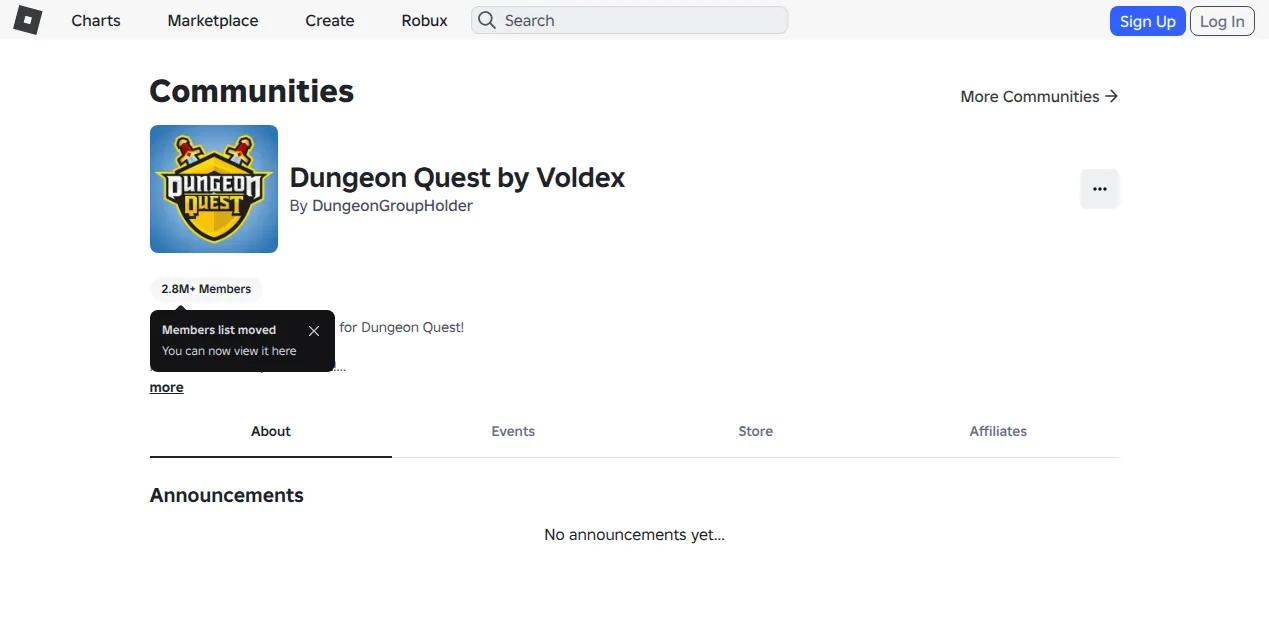
Task: Switch to the Affiliates tab
Action: tap(998, 431)
